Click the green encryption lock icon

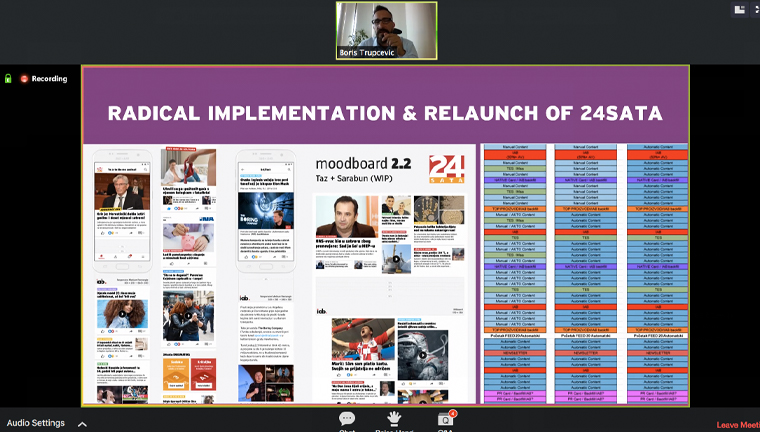pyautogui.click(x=8, y=79)
